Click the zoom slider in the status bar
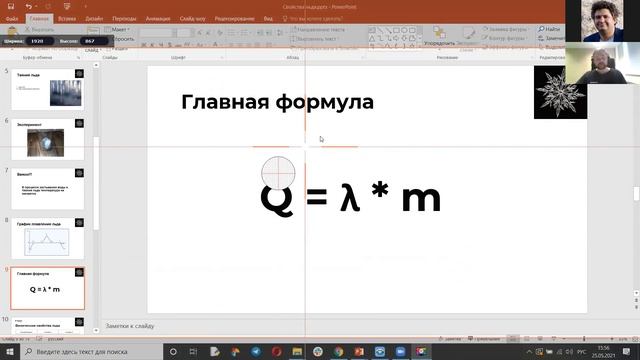 coord(588,339)
